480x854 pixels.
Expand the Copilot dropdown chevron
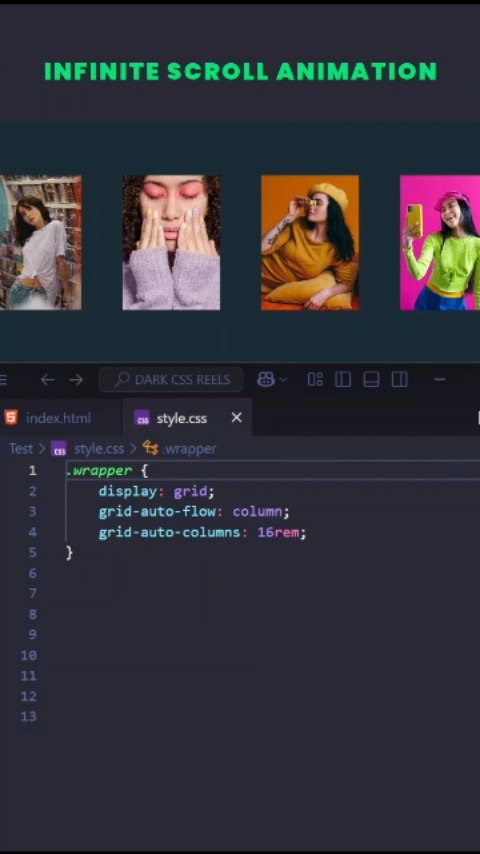[x=283, y=380]
